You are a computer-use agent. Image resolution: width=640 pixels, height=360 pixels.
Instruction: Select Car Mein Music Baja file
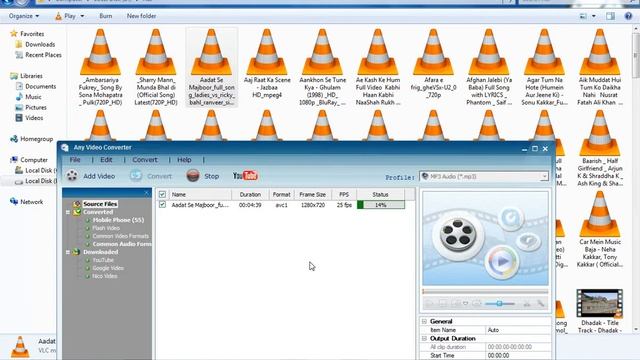[600, 229]
